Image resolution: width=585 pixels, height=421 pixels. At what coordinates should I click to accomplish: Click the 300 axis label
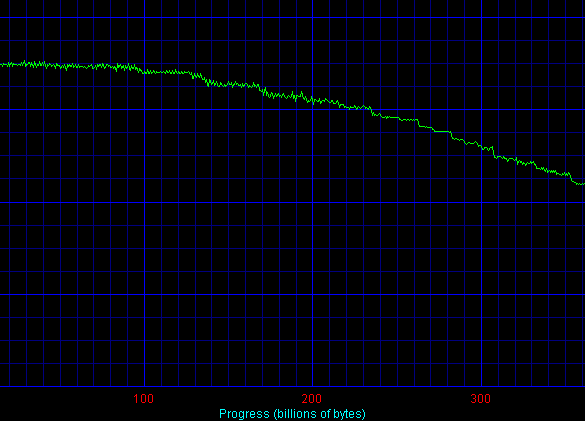pyautogui.click(x=481, y=399)
